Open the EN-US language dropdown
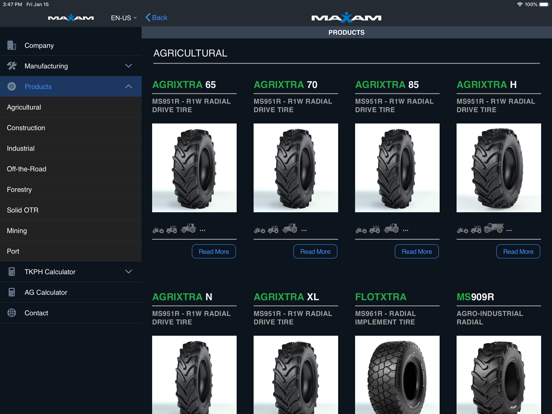This screenshot has height=414, width=552. tap(124, 18)
